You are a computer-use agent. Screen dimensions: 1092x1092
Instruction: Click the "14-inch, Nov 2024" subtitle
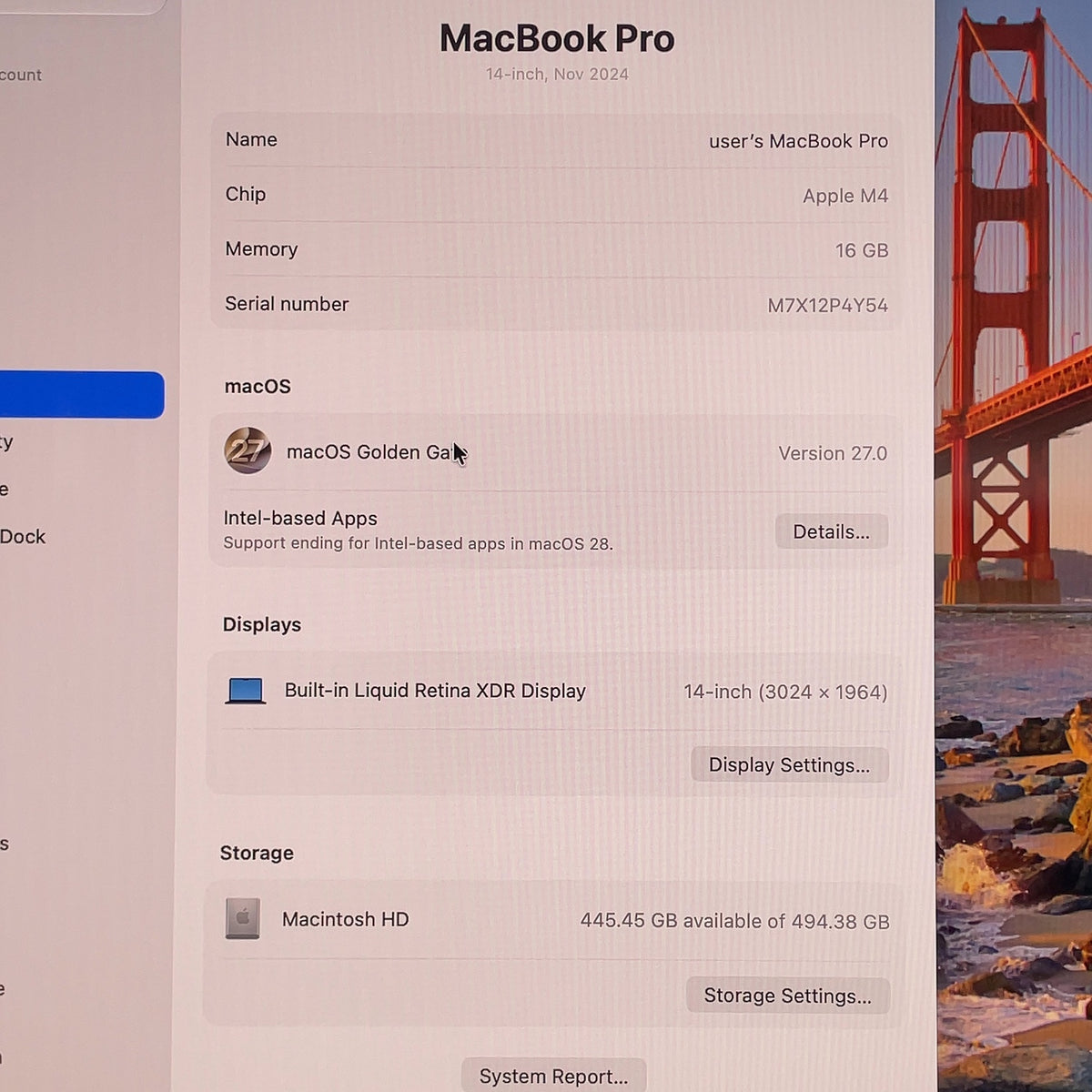(x=557, y=75)
